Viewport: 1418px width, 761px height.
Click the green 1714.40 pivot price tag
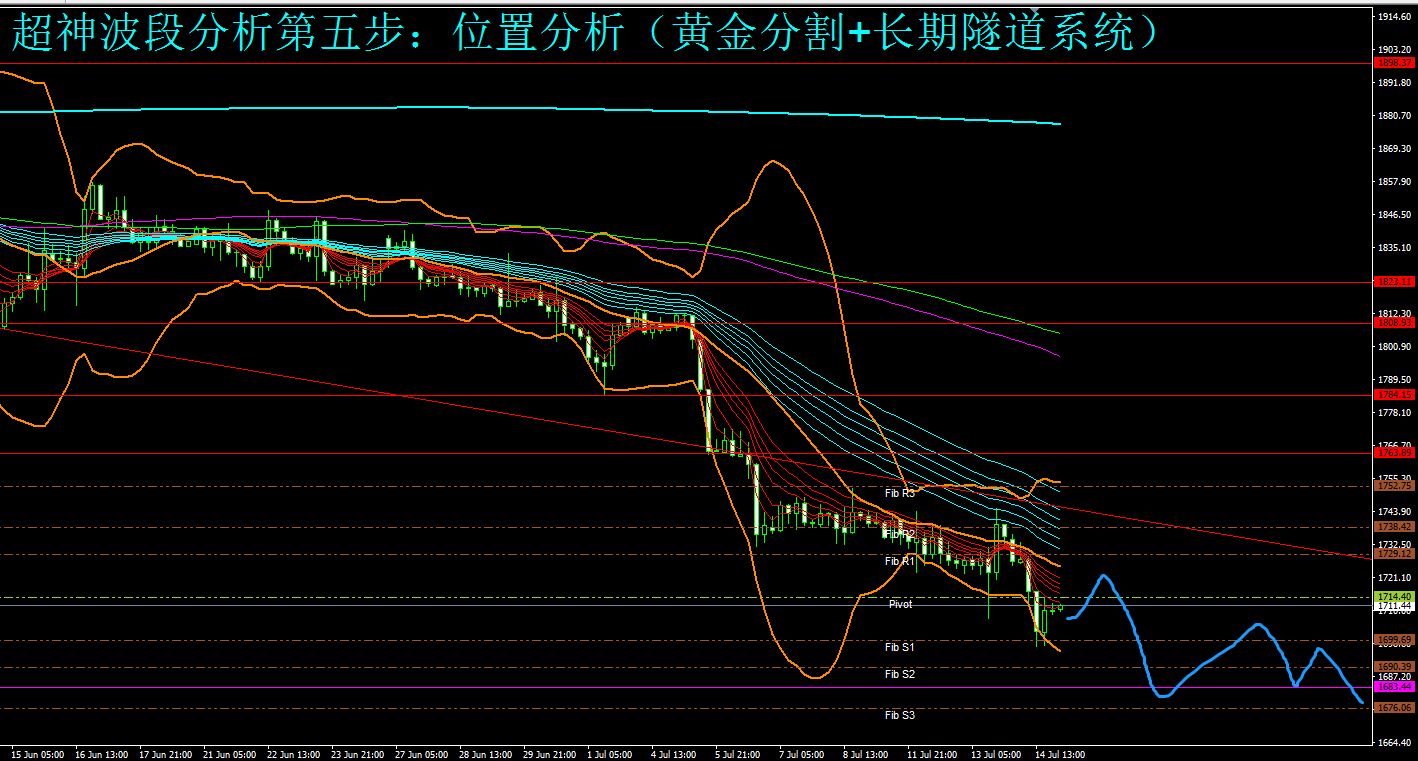(1394, 597)
